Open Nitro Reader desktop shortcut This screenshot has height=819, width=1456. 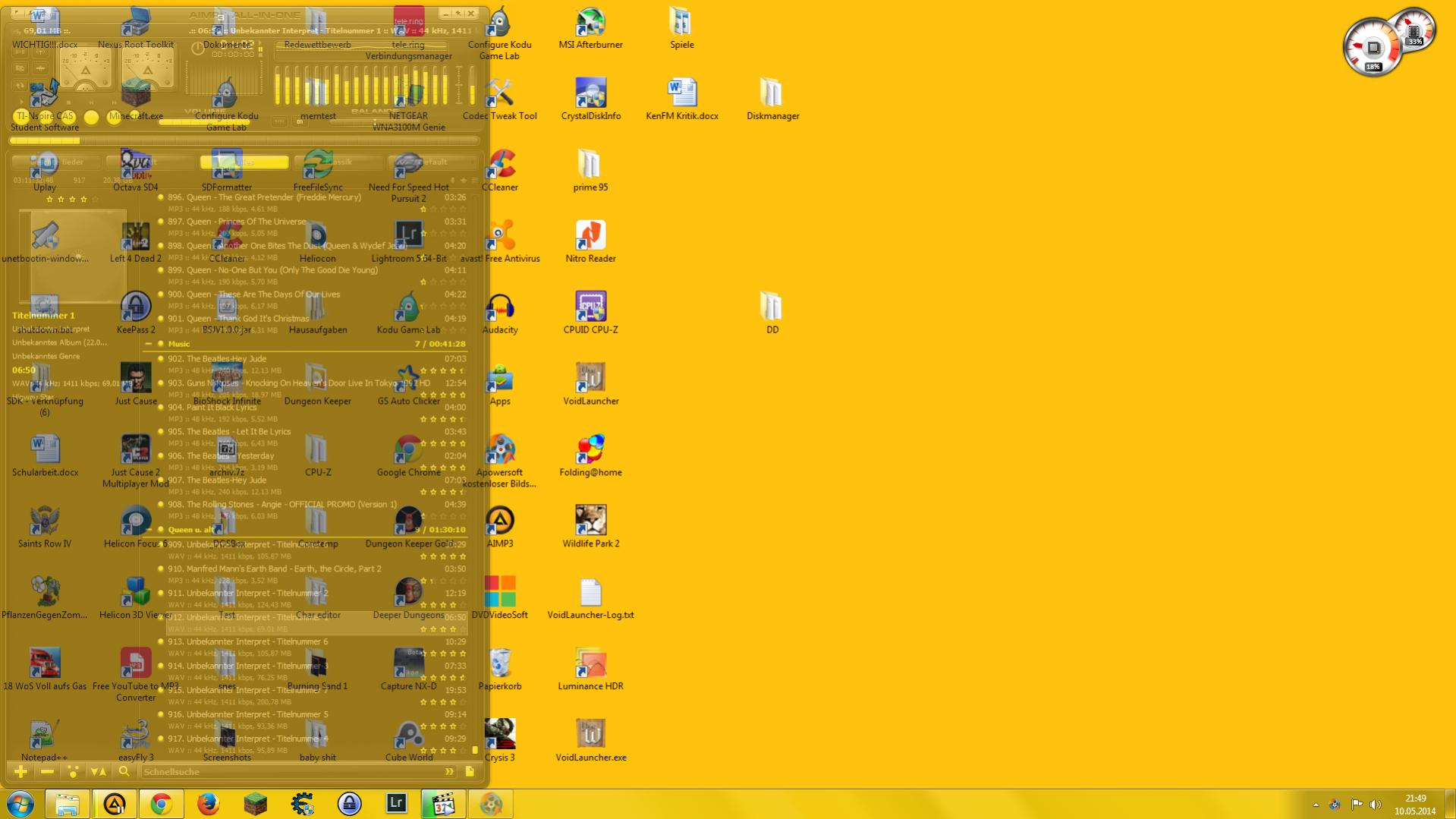(x=590, y=243)
